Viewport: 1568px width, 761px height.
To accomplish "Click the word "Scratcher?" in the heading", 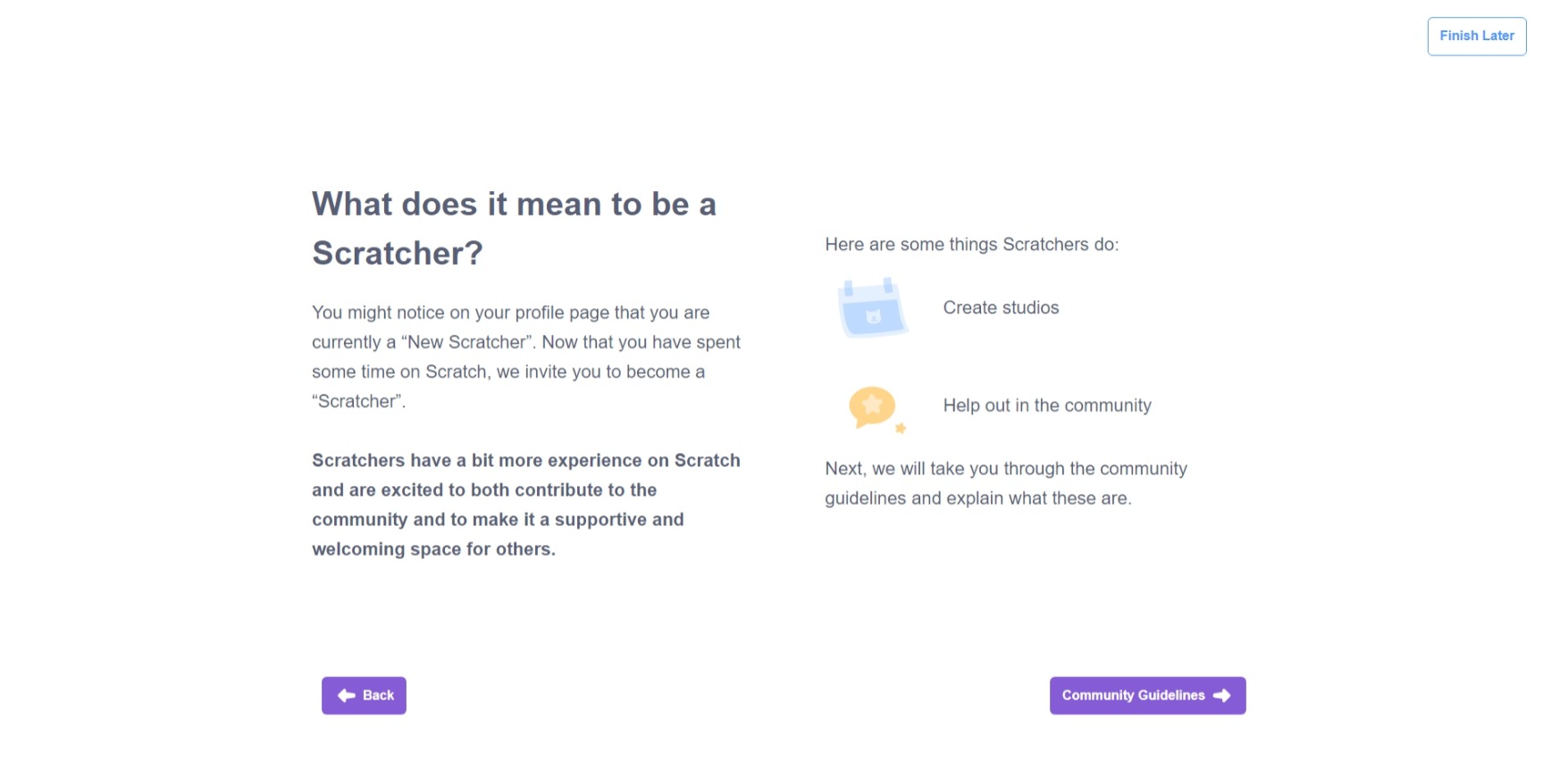I will coord(398,254).
